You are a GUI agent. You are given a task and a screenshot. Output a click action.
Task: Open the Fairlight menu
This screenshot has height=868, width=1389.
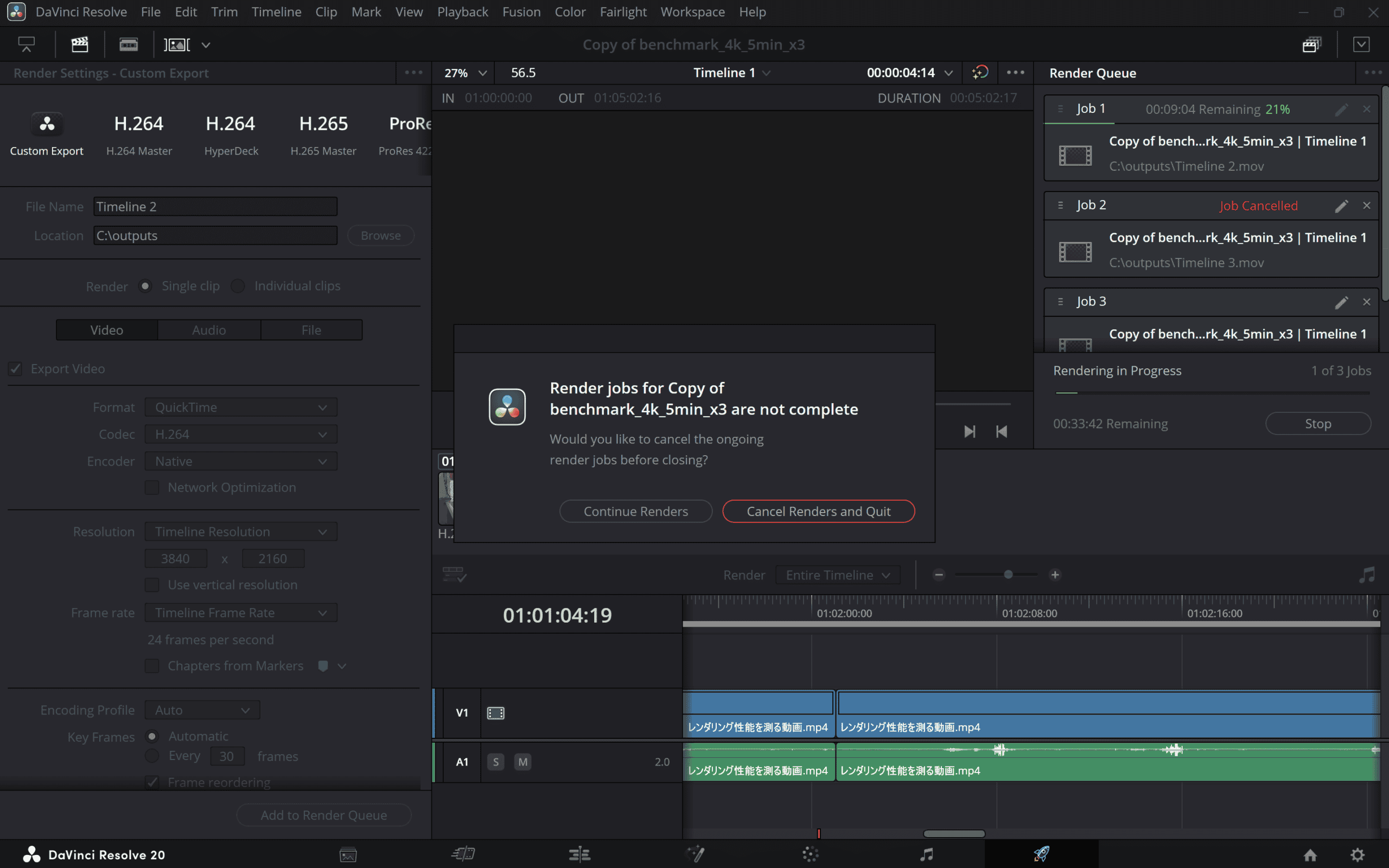pyautogui.click(x=623, y=11)
